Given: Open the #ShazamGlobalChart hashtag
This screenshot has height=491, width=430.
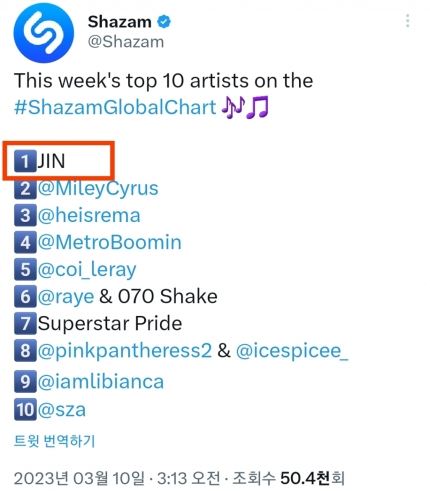Looking at the screenshot, I should pyautogui.click(x=115, y=108).
